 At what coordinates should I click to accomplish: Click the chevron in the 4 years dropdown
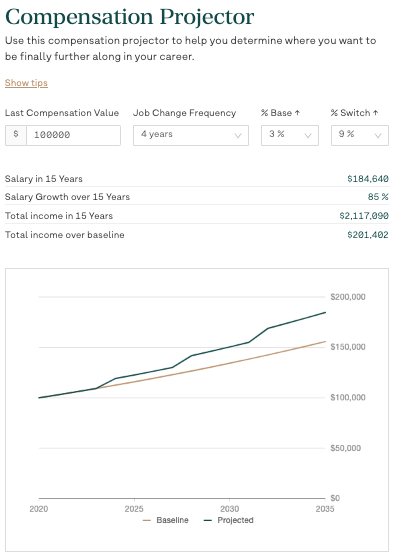[238, 135]
